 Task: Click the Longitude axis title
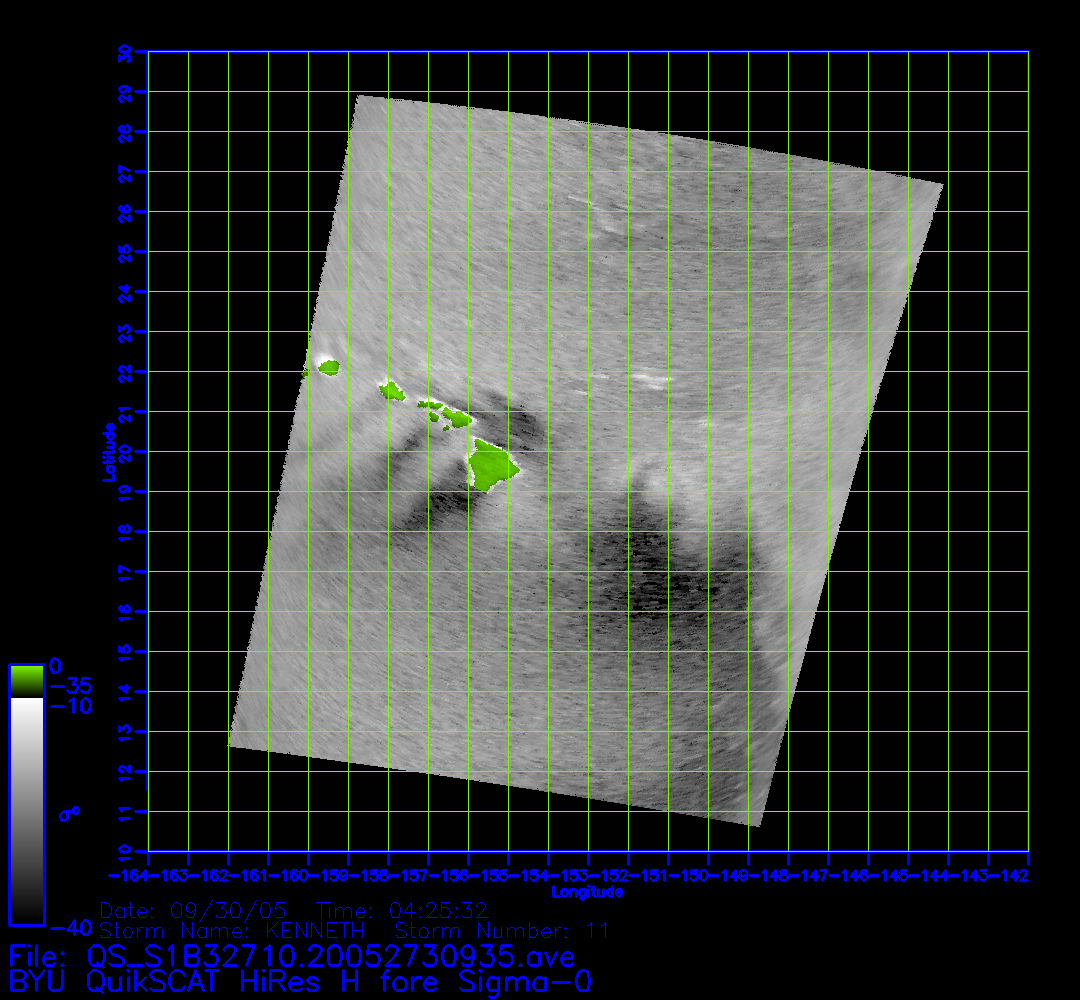(587, 891)
